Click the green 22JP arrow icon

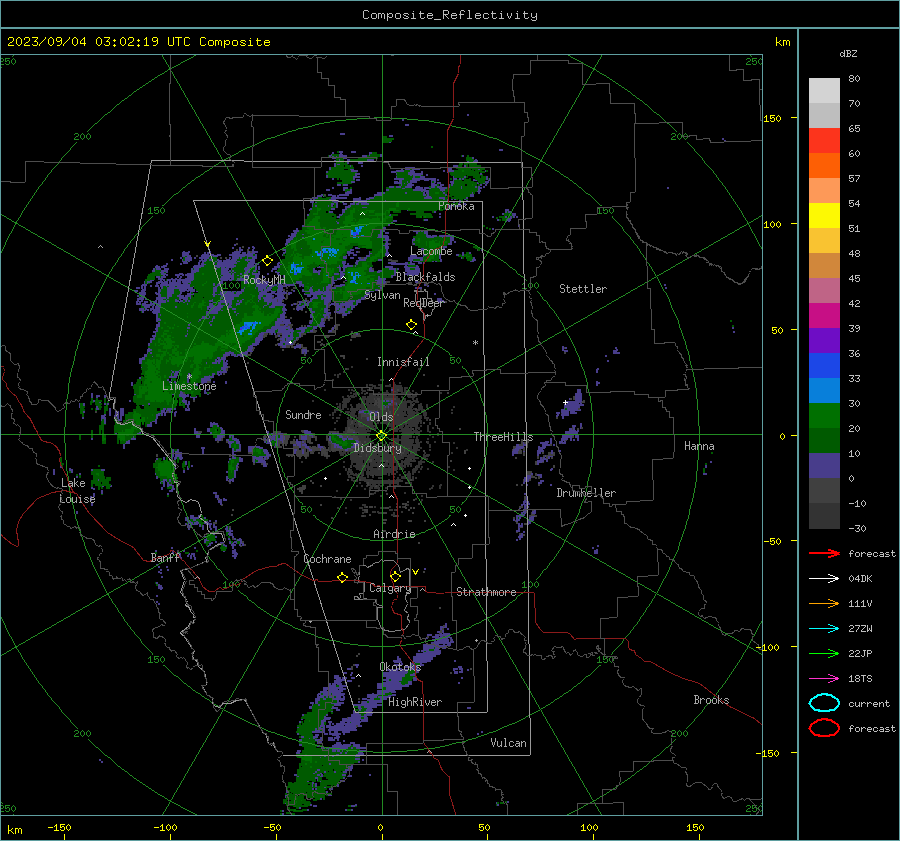coord(824,653)
